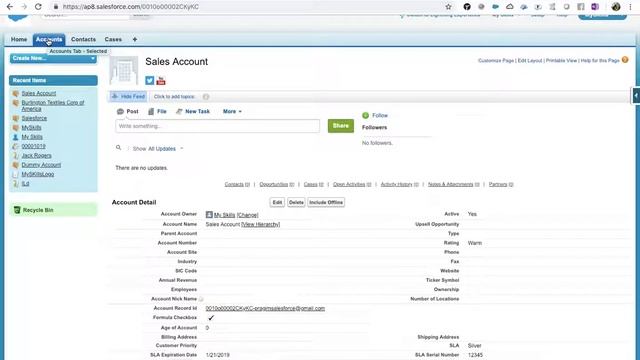Go back with browser back arrow

10,7
